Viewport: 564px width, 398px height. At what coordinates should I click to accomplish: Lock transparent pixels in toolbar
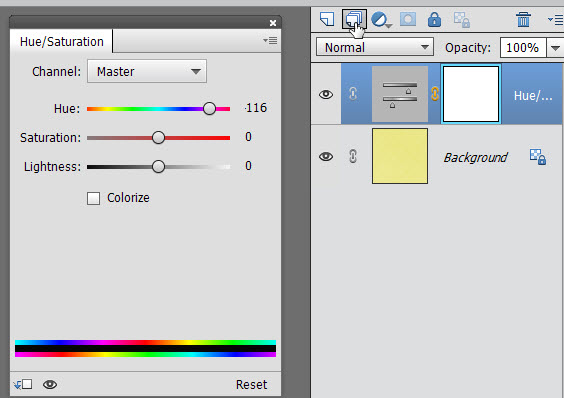[461, 20]
